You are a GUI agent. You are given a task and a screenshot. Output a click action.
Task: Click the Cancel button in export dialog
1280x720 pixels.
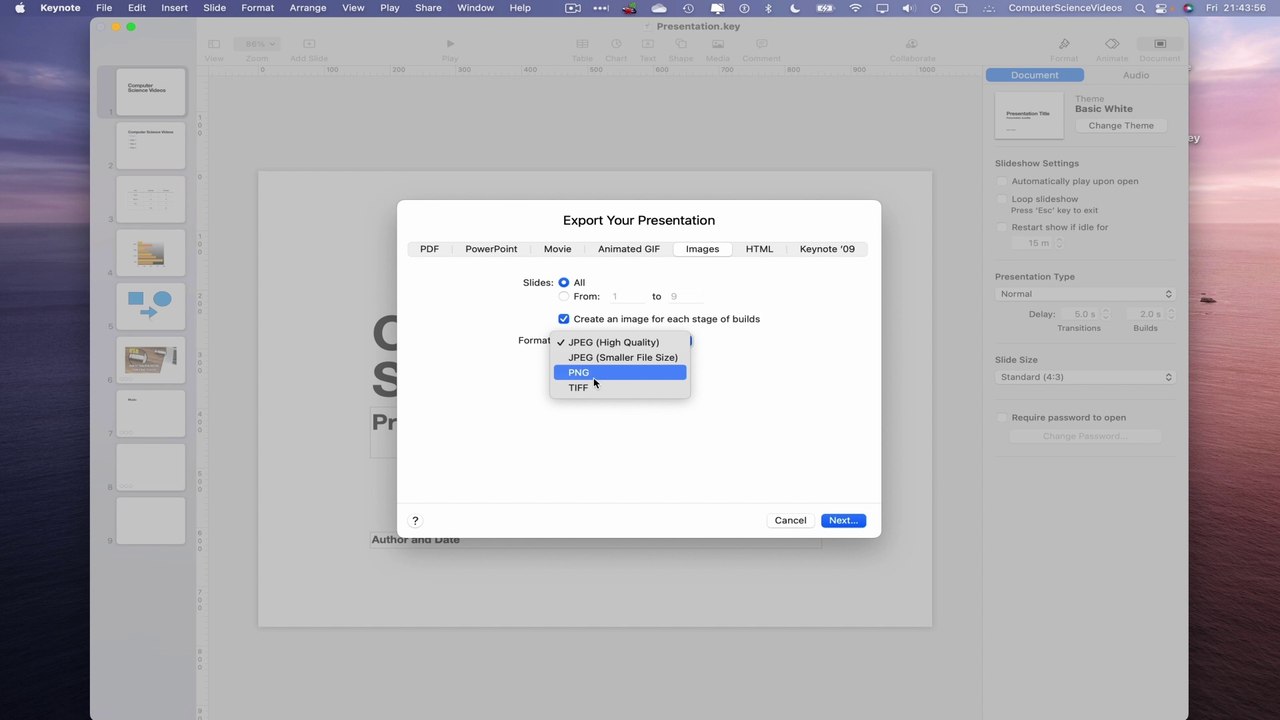pos(790,520)
